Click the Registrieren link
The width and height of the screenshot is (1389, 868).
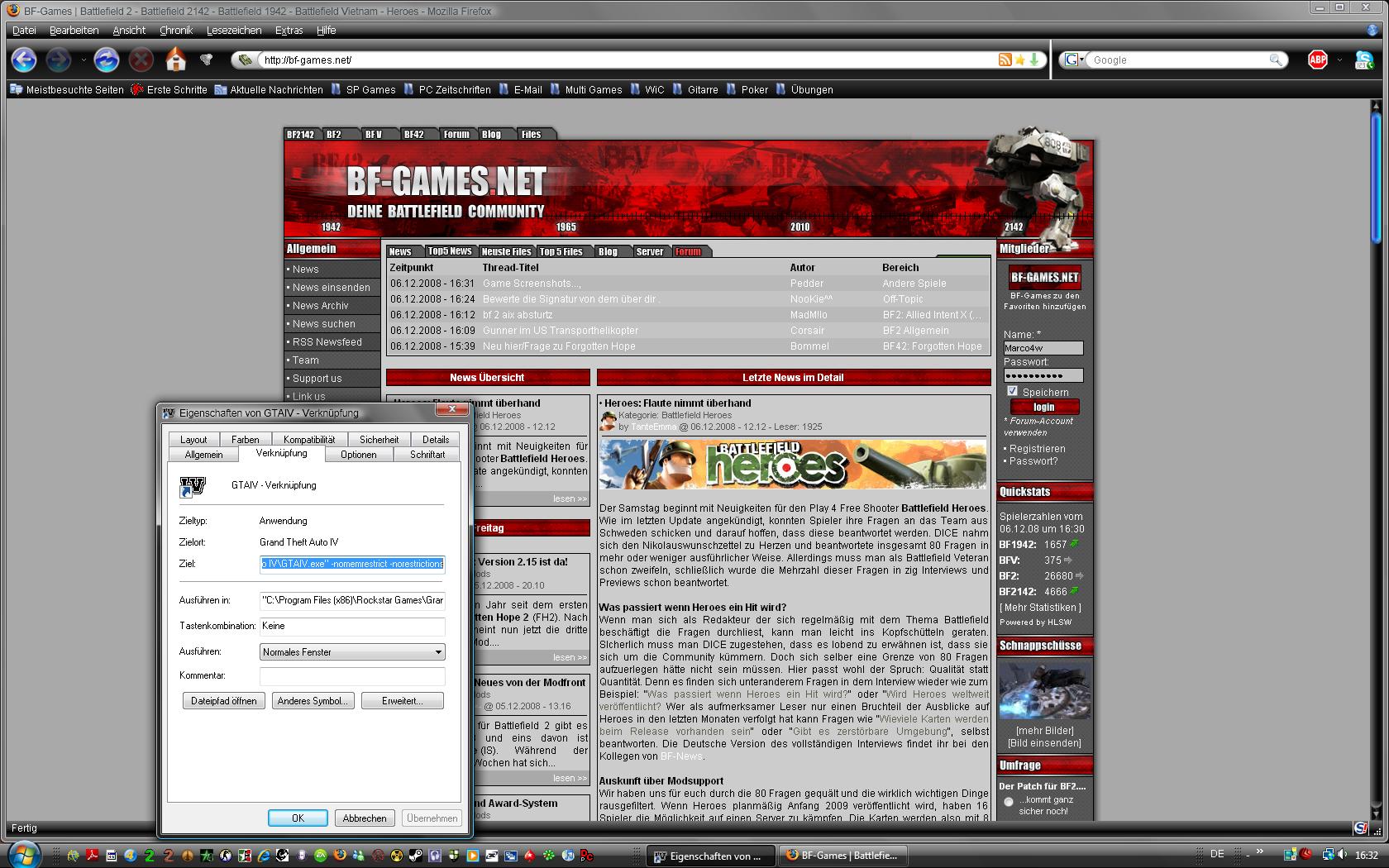[1037, 448]
